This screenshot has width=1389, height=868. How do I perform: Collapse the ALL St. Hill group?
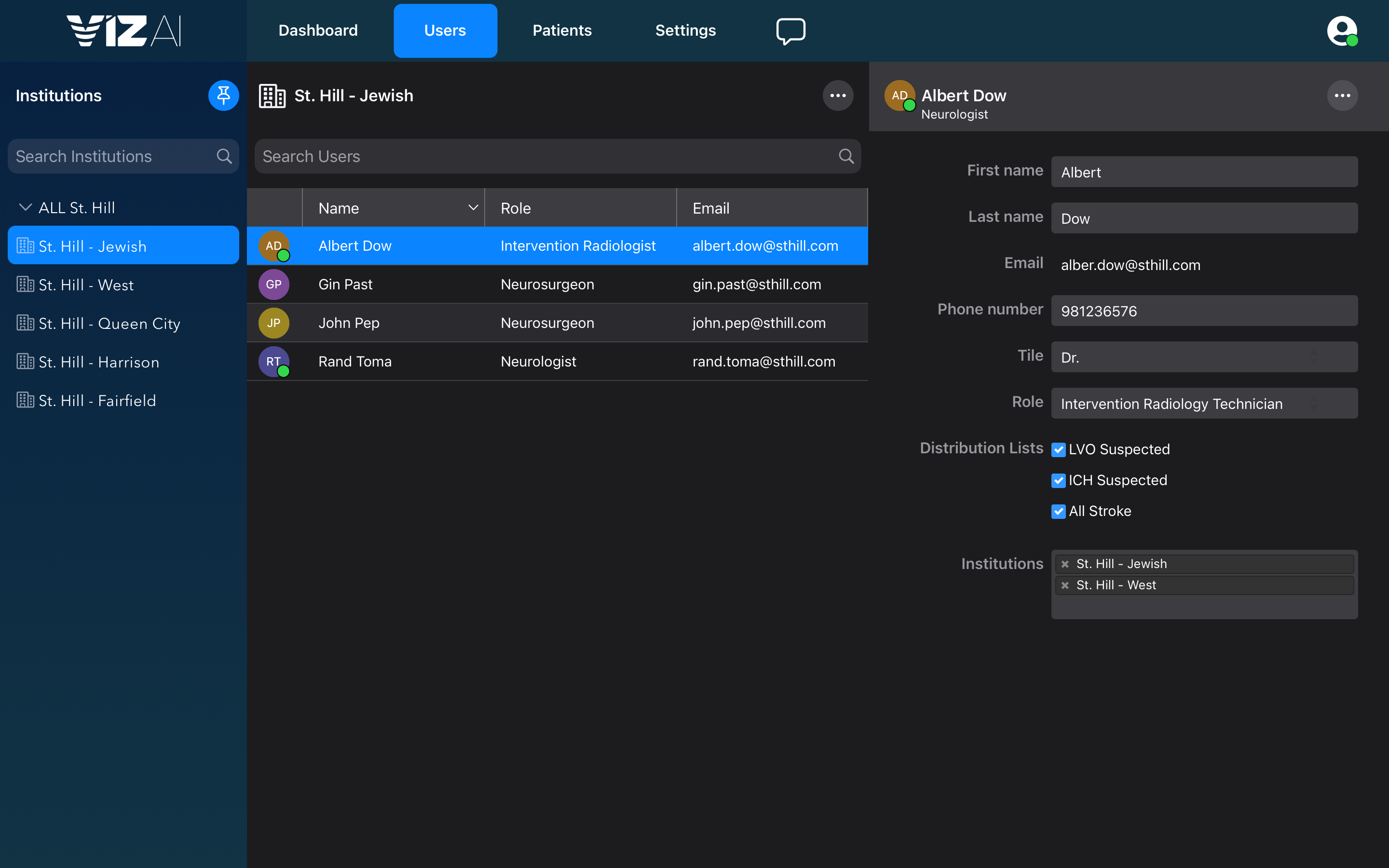25,207
